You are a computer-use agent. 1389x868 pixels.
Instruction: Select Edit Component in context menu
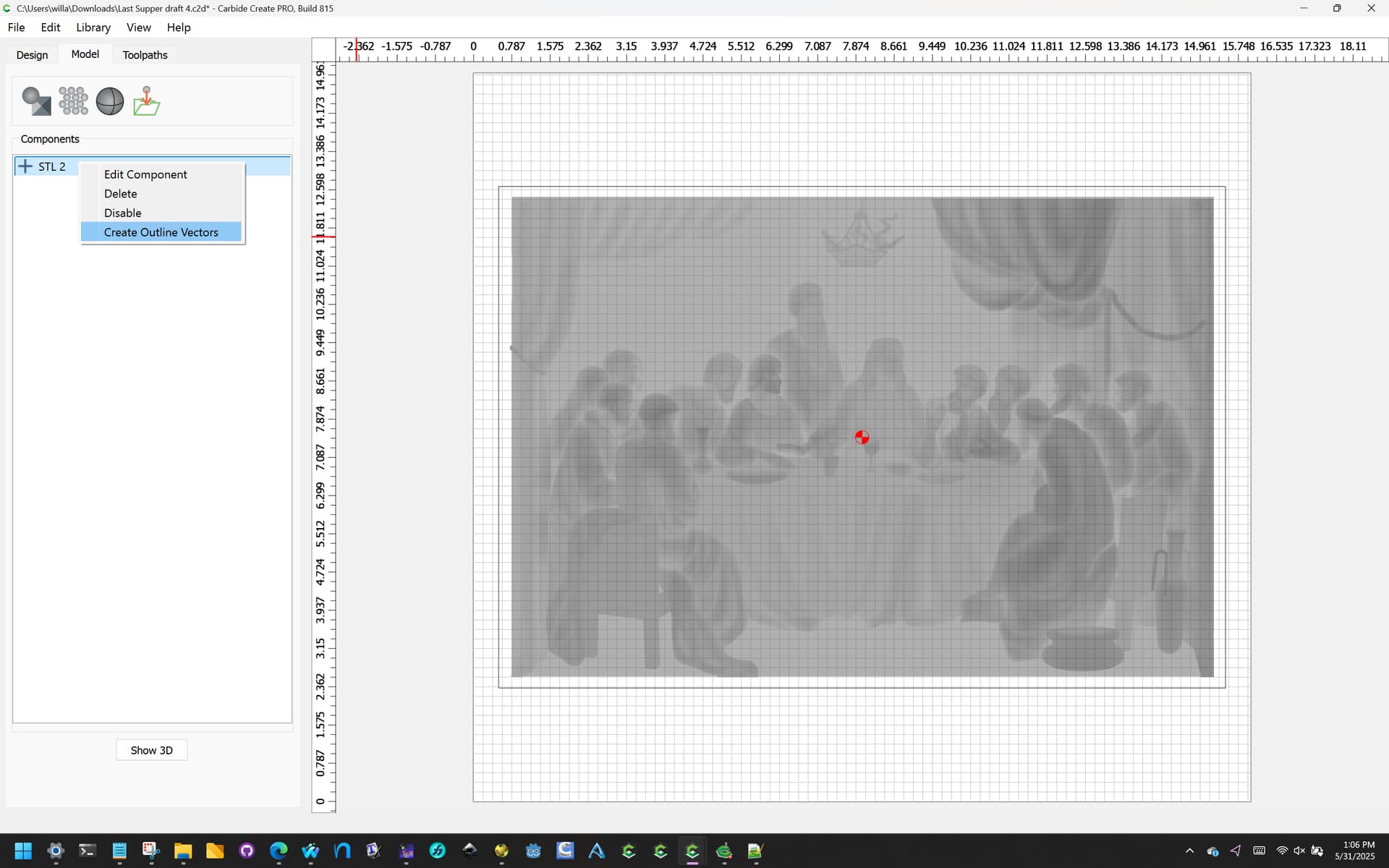coord(145,174)
